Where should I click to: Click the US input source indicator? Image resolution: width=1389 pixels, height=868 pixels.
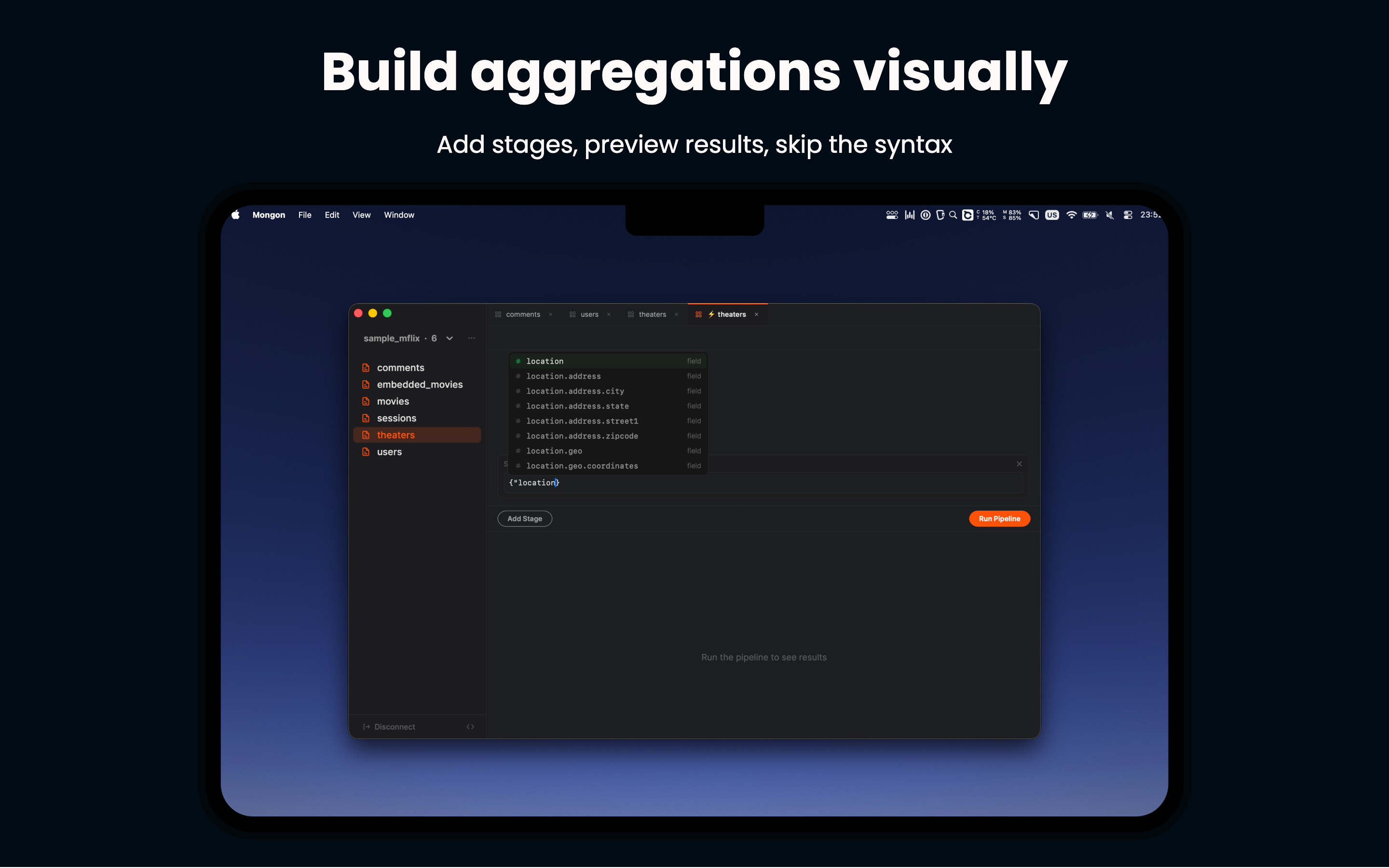point(1051,215)
